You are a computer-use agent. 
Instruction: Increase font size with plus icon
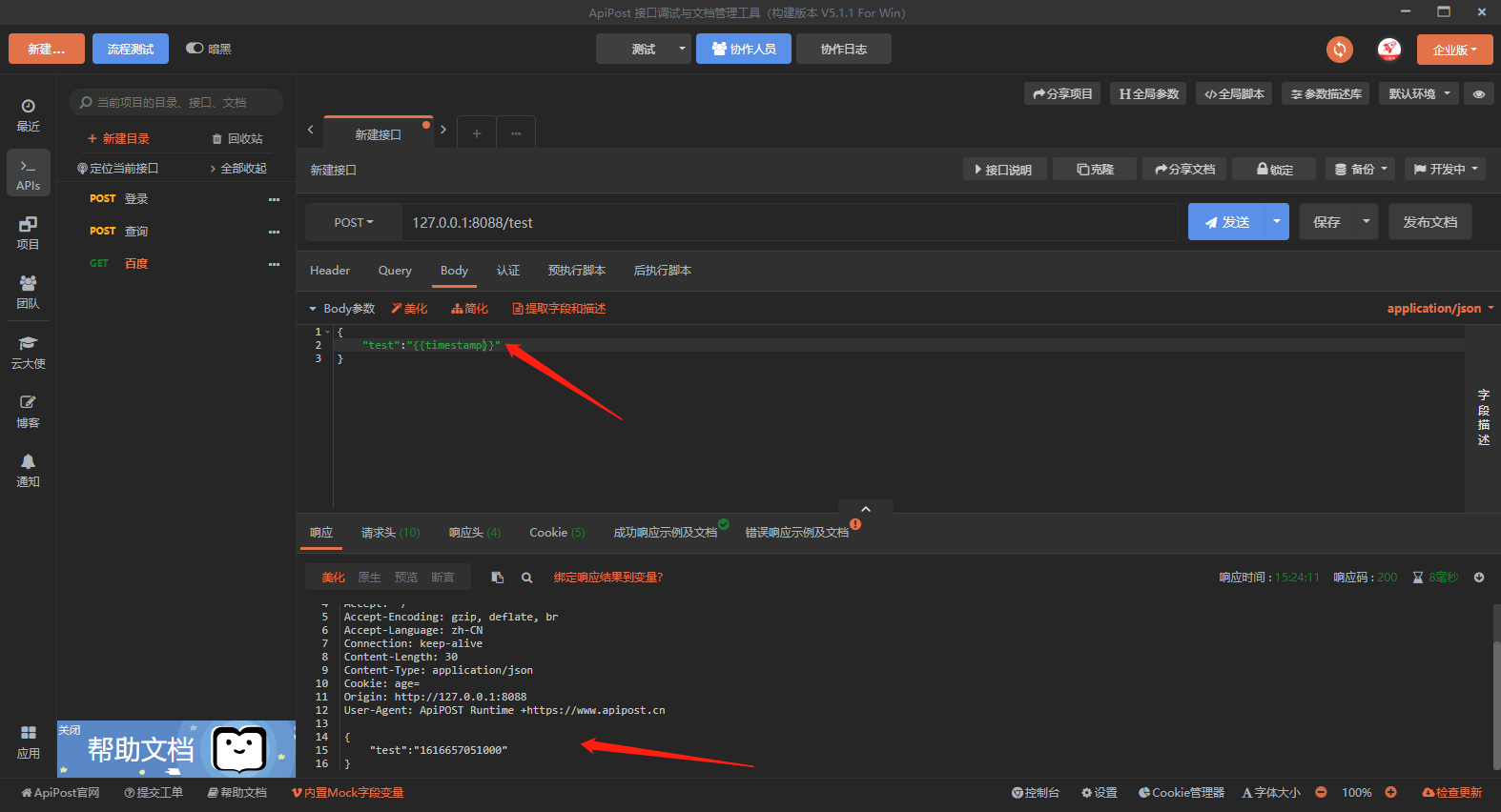pyautogui.click(x=1390, y=792)
